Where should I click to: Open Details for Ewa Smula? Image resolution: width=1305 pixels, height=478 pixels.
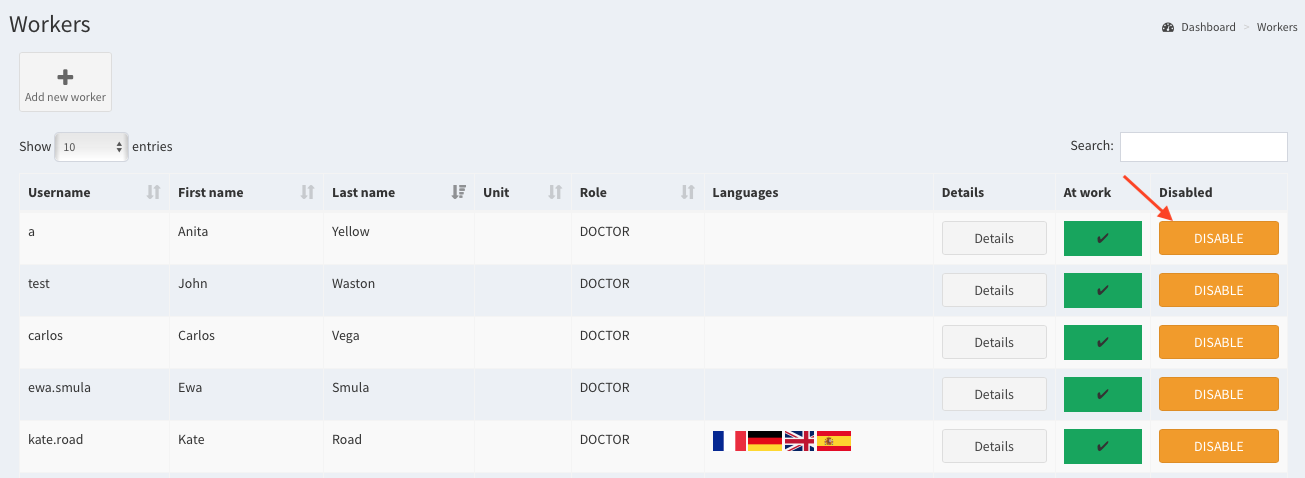pyautogui.click(x=994, y=394)
